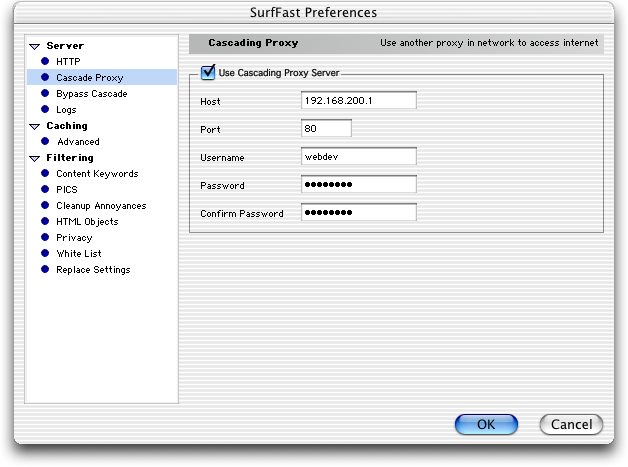
Task: Open Bypass Cascade settings
Action: tap(92, 94)
